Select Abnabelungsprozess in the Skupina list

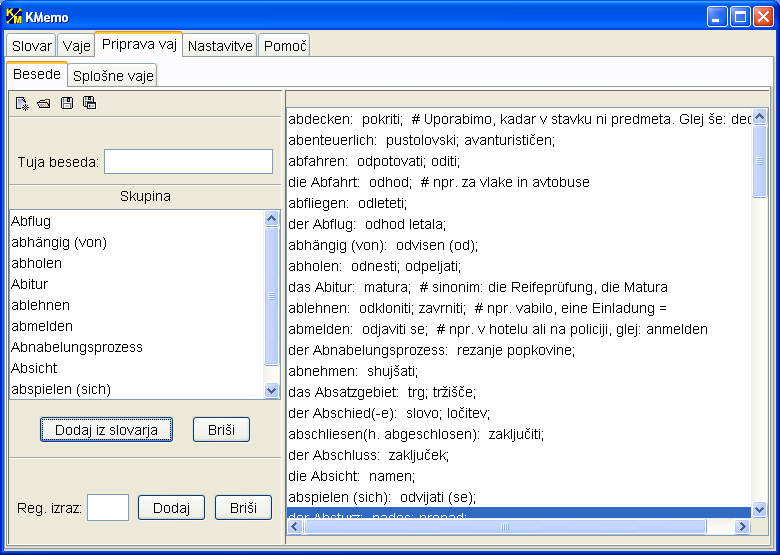click(77, 347)
